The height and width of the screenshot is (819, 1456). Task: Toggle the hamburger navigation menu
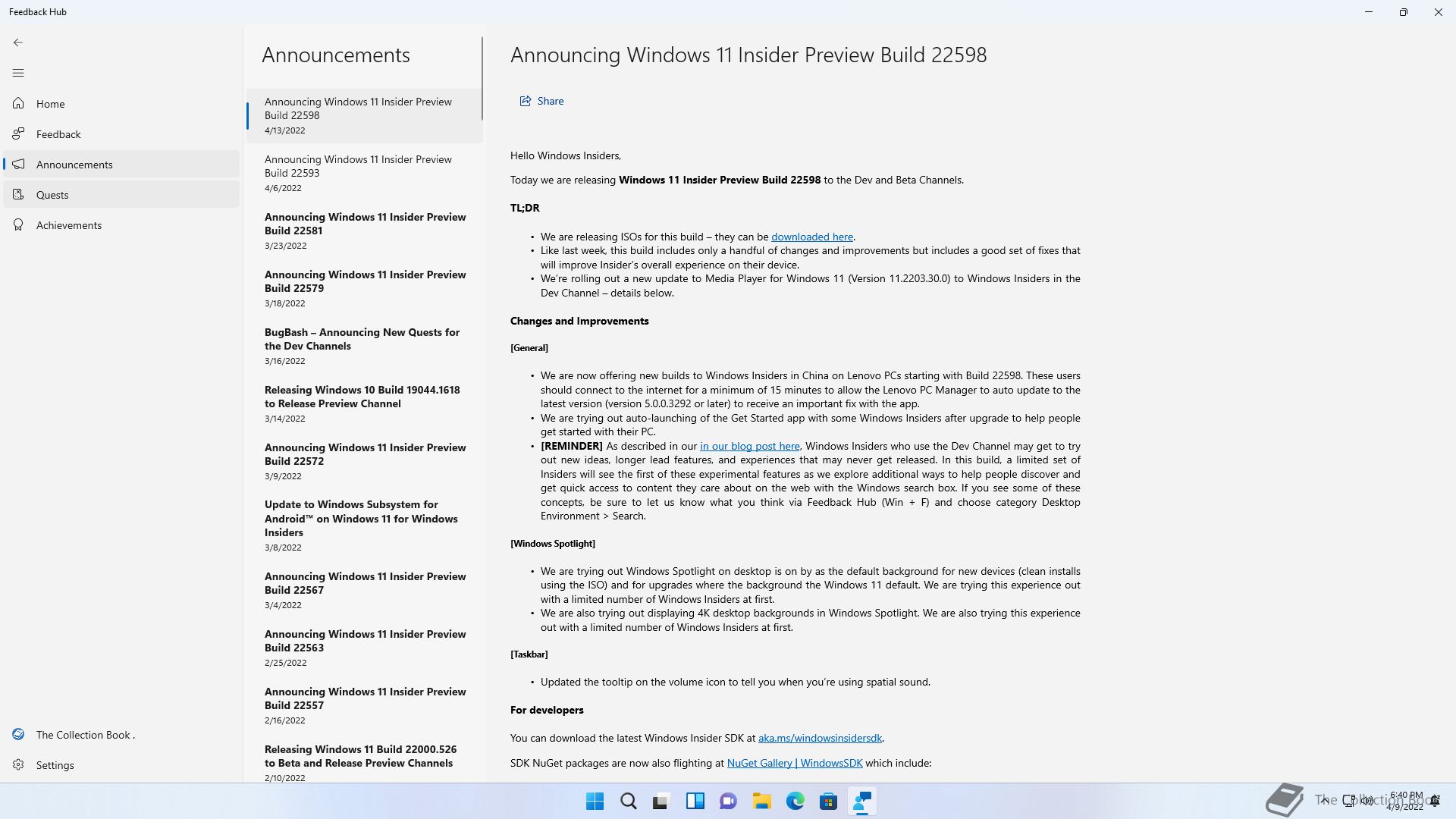pos(18,73)
